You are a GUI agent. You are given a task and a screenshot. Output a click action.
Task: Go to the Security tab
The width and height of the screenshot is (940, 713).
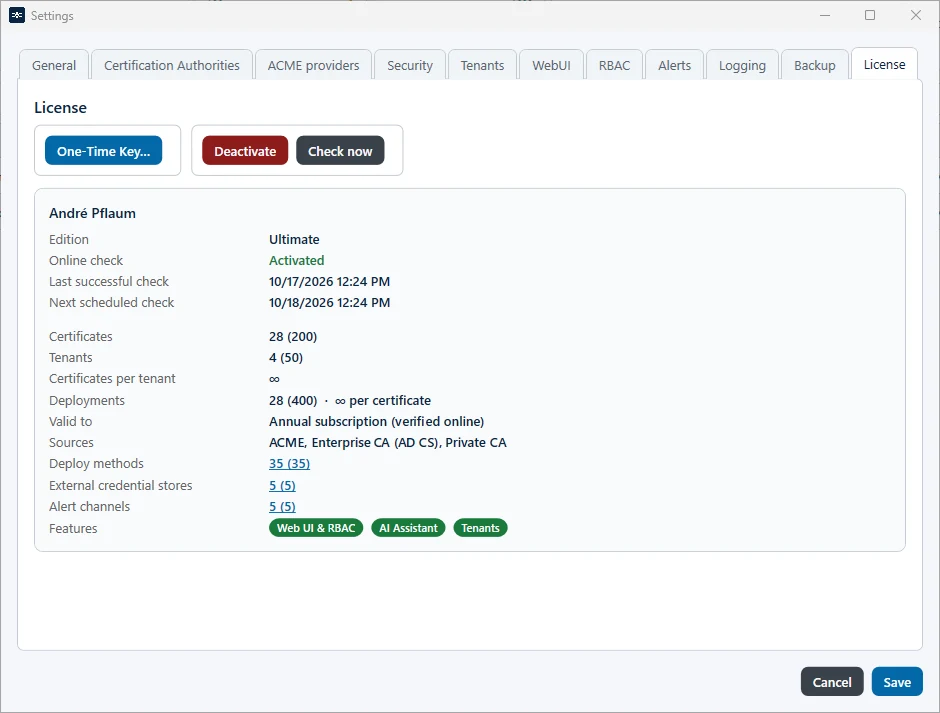click(409, 65)
